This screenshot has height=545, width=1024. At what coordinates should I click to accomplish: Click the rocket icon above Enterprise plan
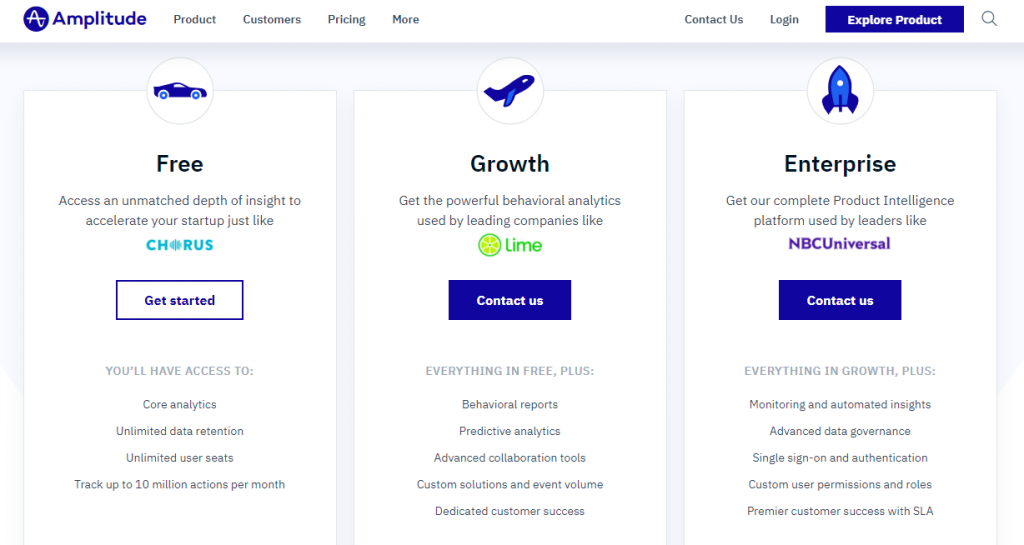(x=840, y=90)
